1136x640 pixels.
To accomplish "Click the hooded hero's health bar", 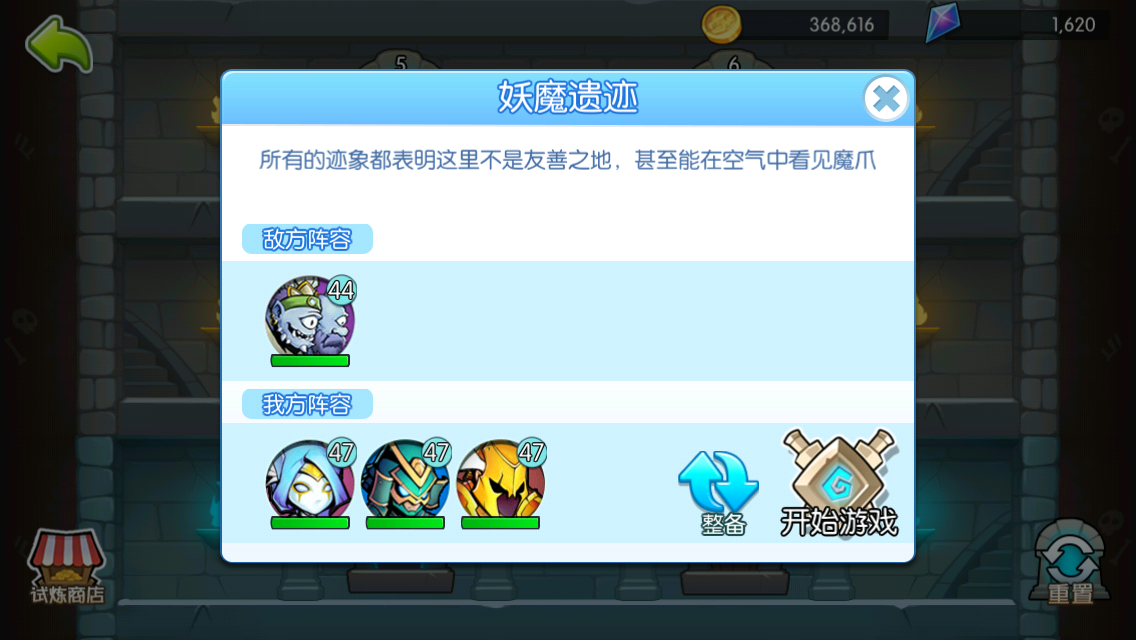I will (310, 523).
